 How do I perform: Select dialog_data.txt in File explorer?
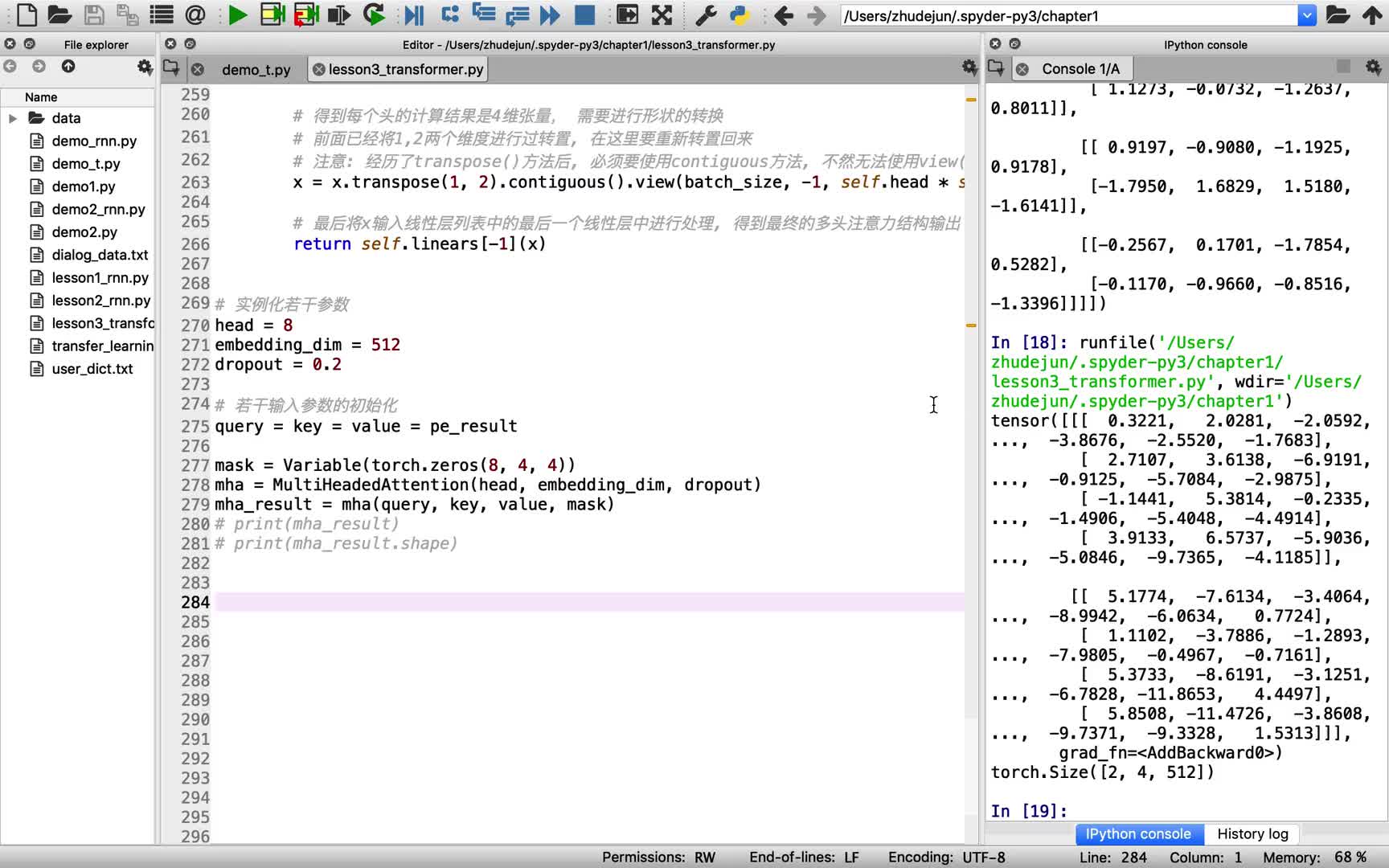[x=100, y=255]
